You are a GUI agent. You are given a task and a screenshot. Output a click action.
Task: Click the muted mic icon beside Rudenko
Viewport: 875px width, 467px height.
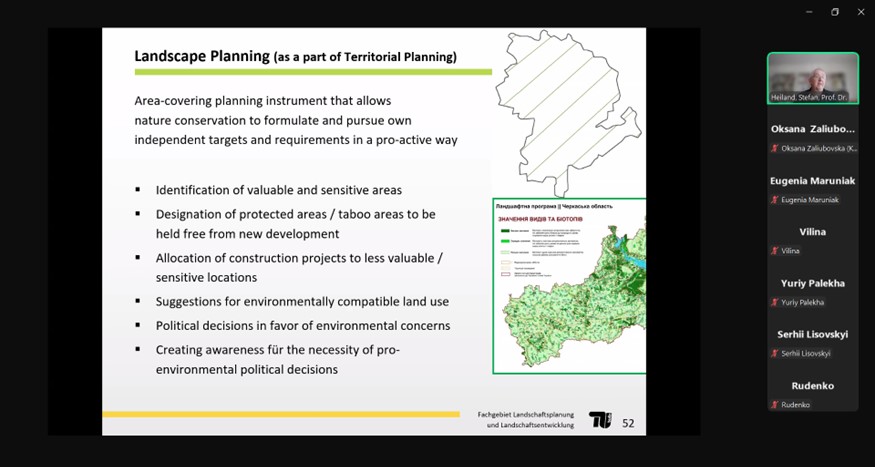click(774, 405)
